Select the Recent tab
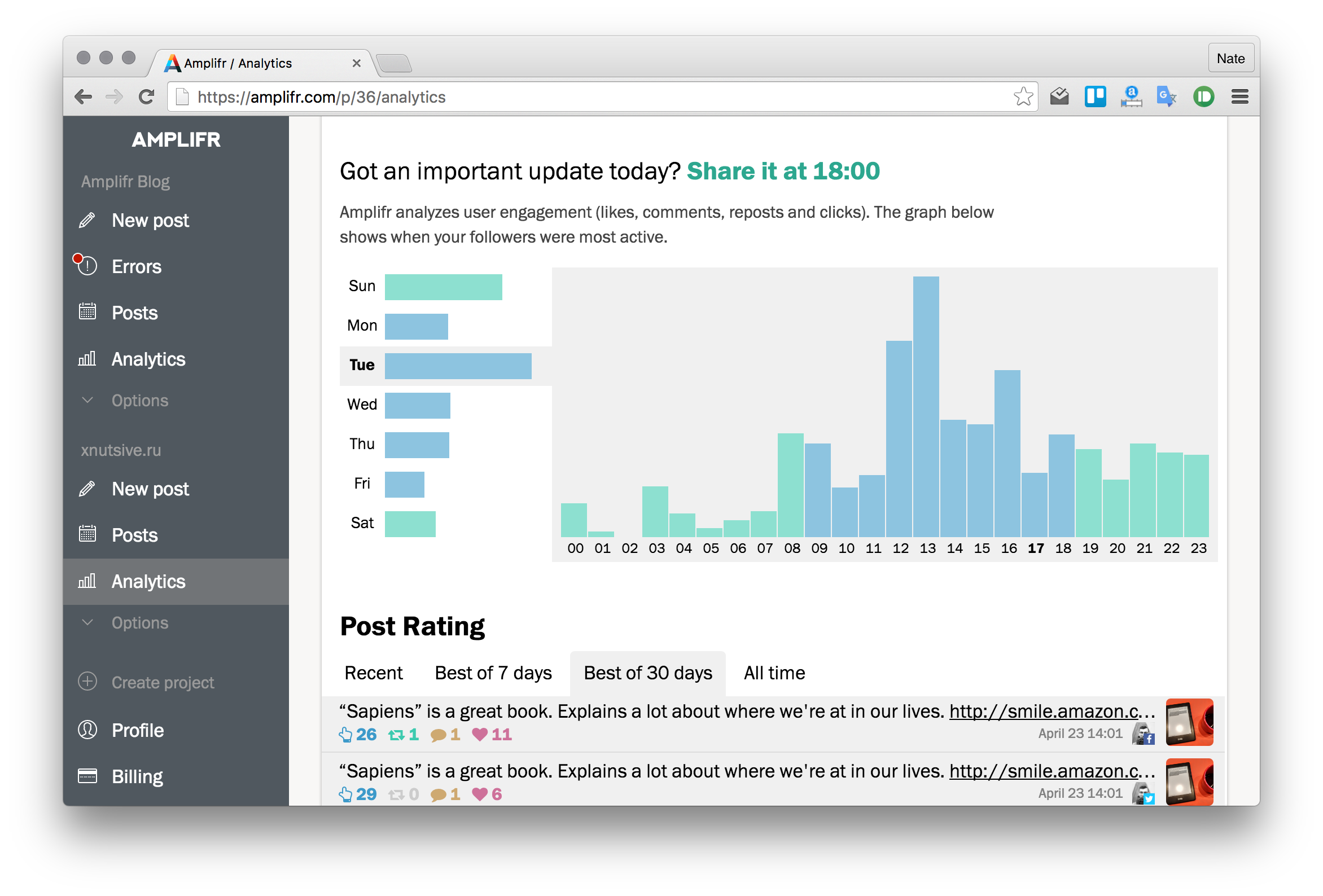Screen dimensions: 1323x896 (x=374, y=673)
